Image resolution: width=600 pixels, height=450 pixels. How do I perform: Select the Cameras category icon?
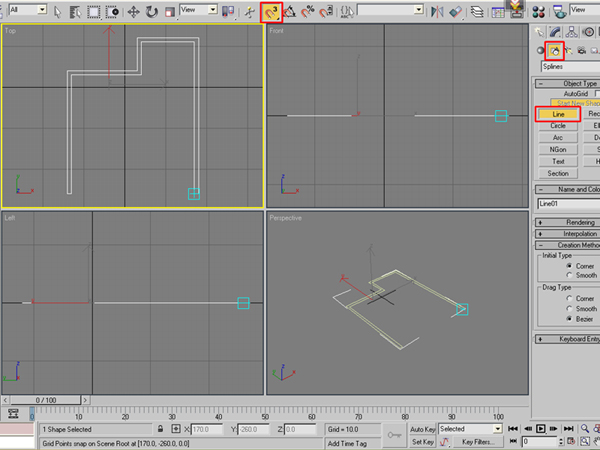click(582, 50)
